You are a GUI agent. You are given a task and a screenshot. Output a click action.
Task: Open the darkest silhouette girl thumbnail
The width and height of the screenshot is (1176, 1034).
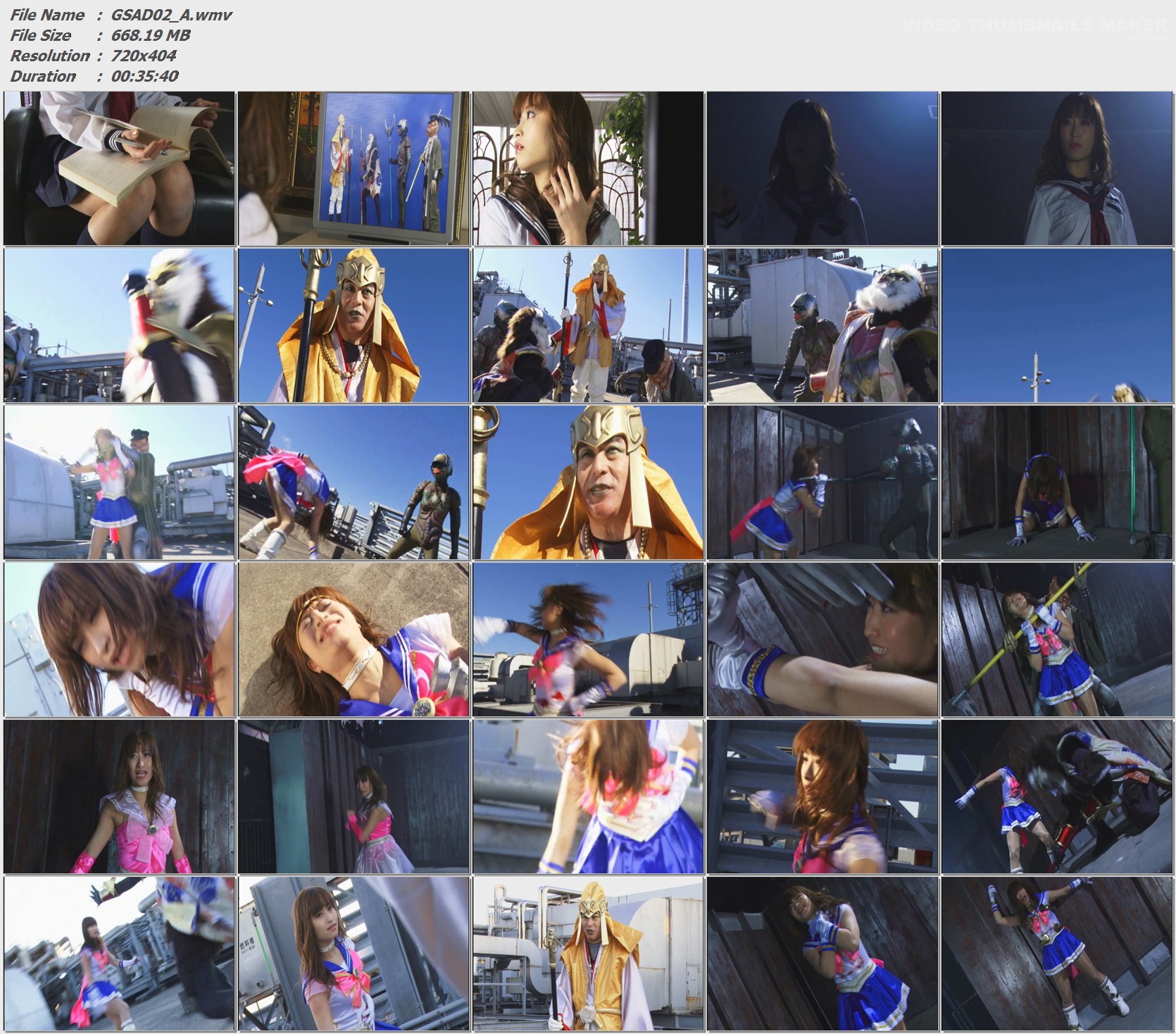coord(822,168)
